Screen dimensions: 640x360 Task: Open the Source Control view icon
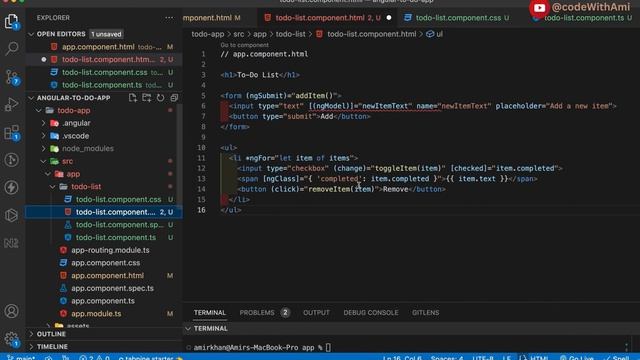point(11,77)
